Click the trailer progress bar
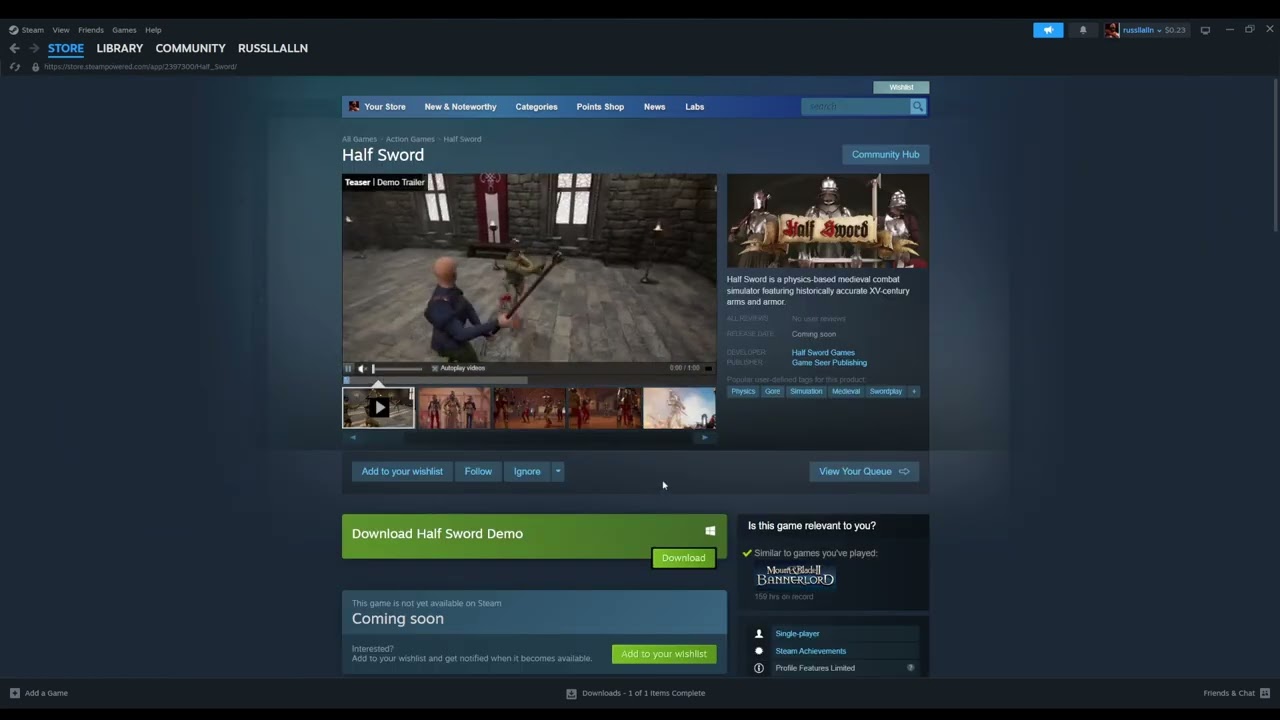 (529, 380)
